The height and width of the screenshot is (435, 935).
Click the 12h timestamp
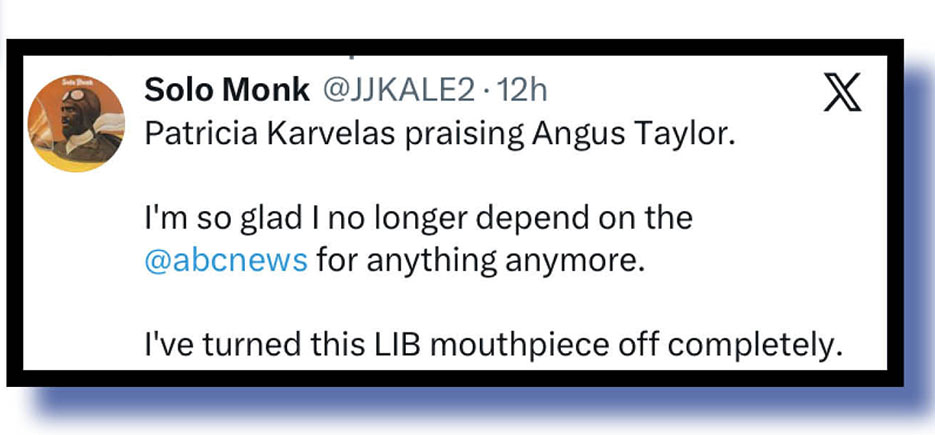522,89
